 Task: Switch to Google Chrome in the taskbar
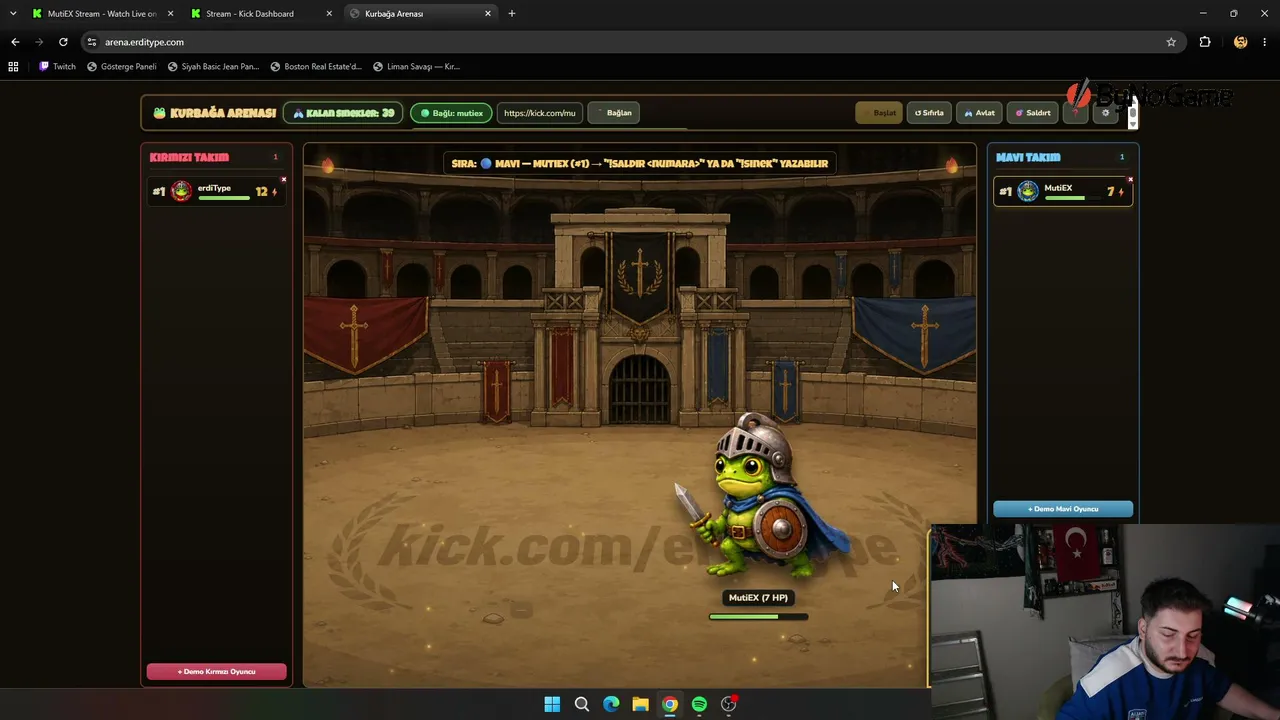[670, 704]
